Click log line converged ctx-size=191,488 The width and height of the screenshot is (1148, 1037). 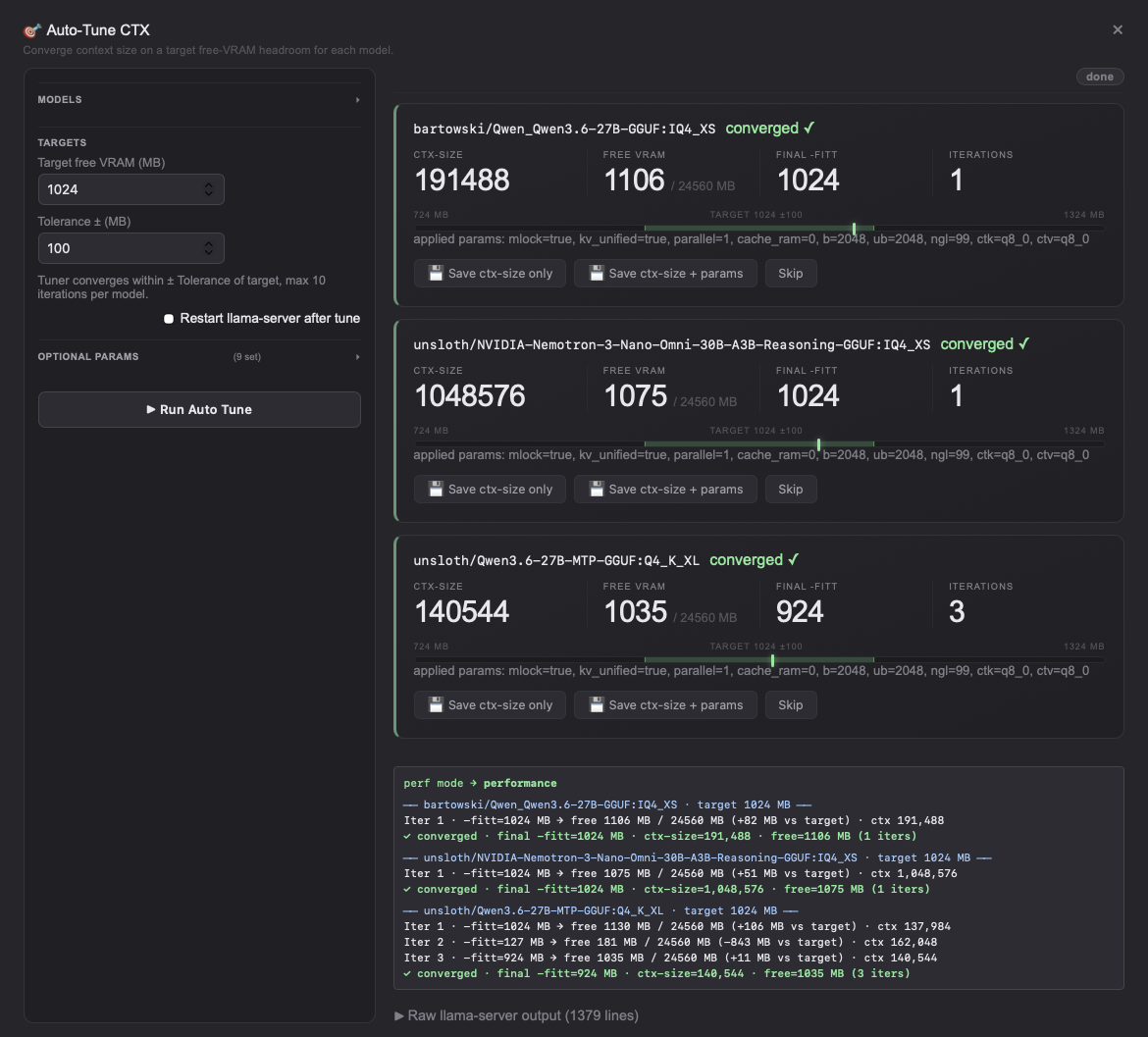click(659, 837)
